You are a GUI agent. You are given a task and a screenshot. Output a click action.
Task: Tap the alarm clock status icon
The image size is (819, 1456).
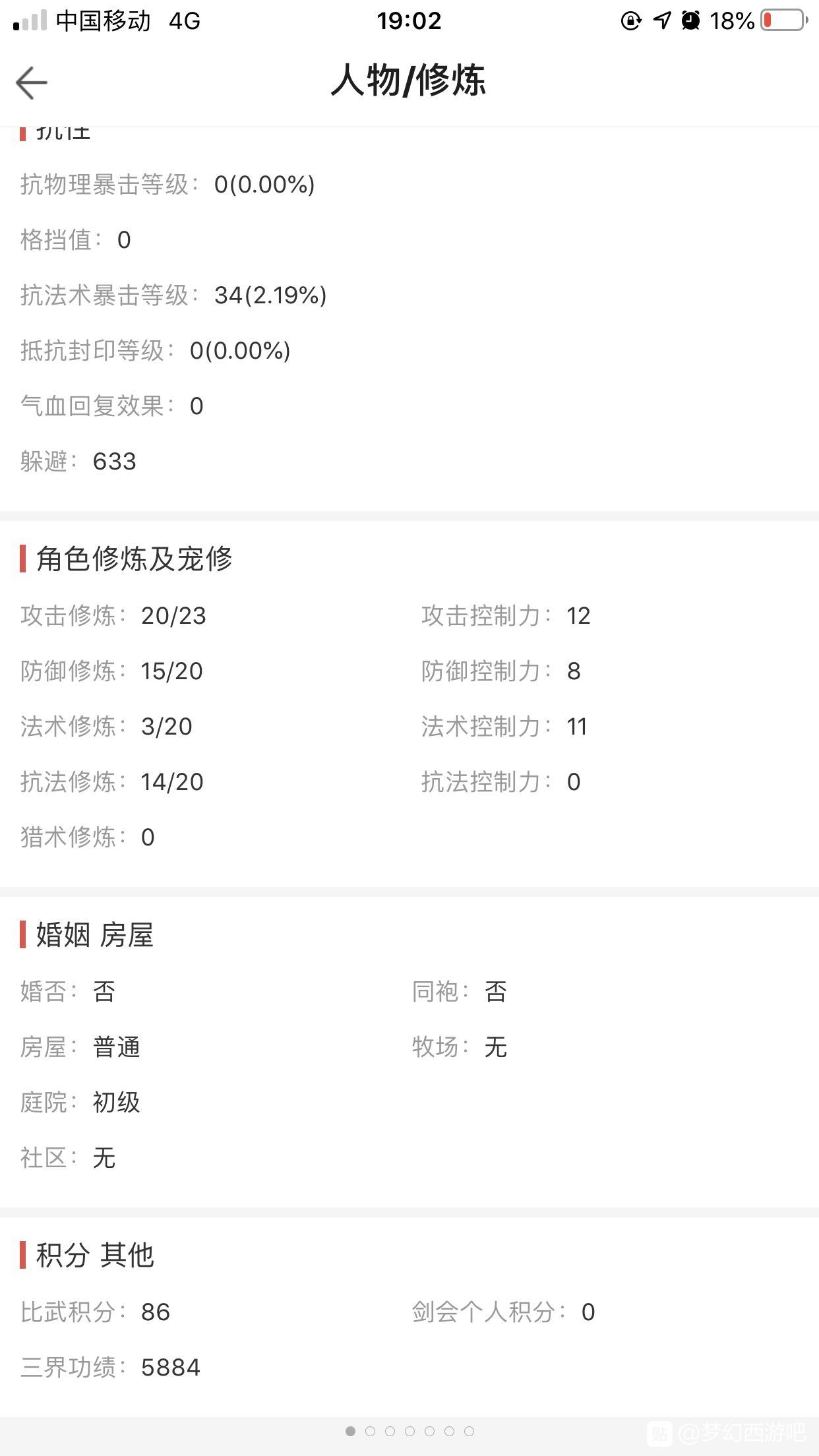pos(690,20)
